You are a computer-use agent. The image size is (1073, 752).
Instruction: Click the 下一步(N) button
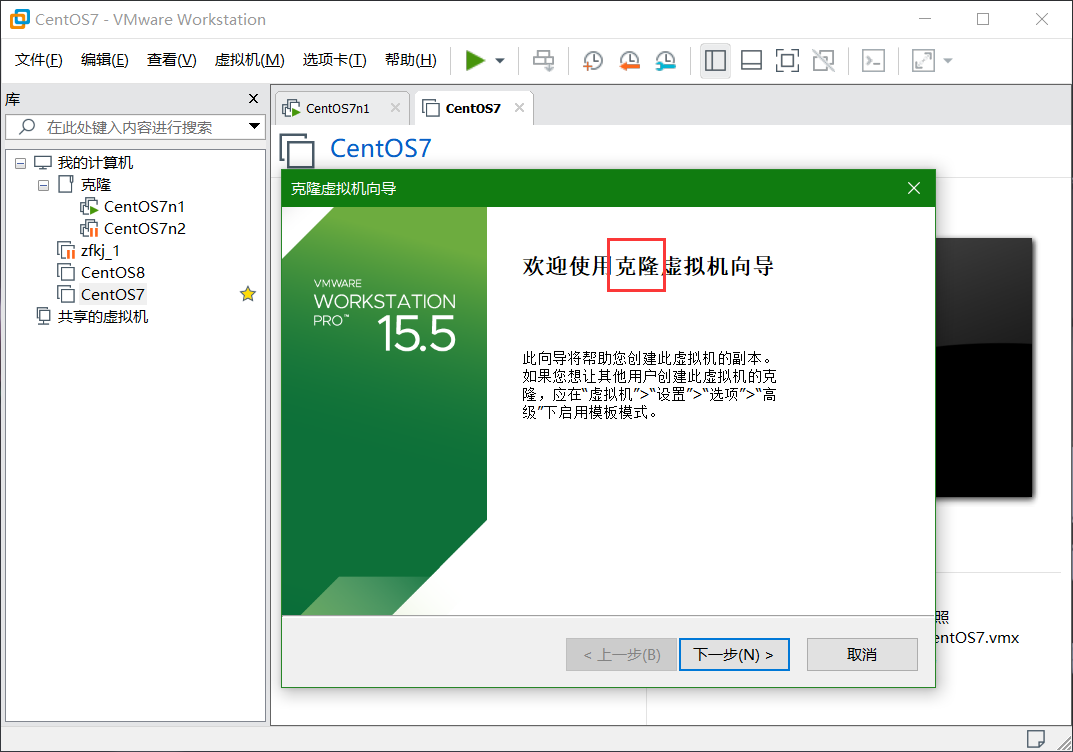[x=734, y=655]
